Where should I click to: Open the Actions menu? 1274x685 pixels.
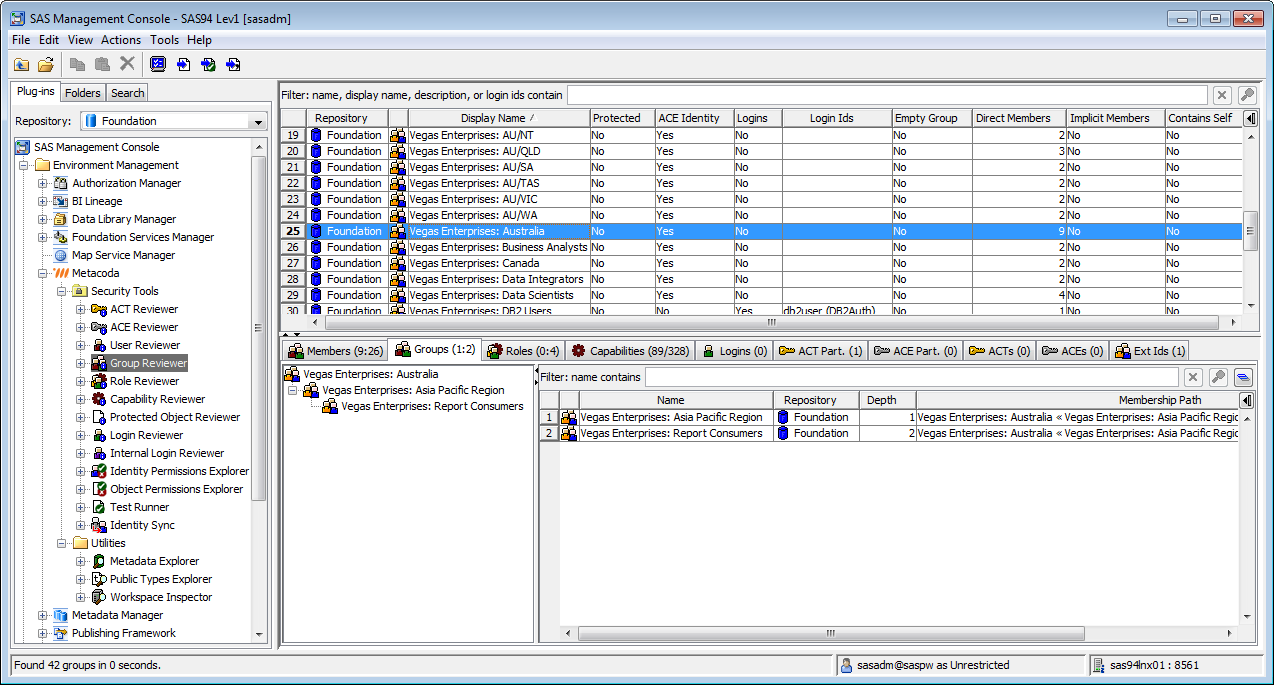point(121,40)
